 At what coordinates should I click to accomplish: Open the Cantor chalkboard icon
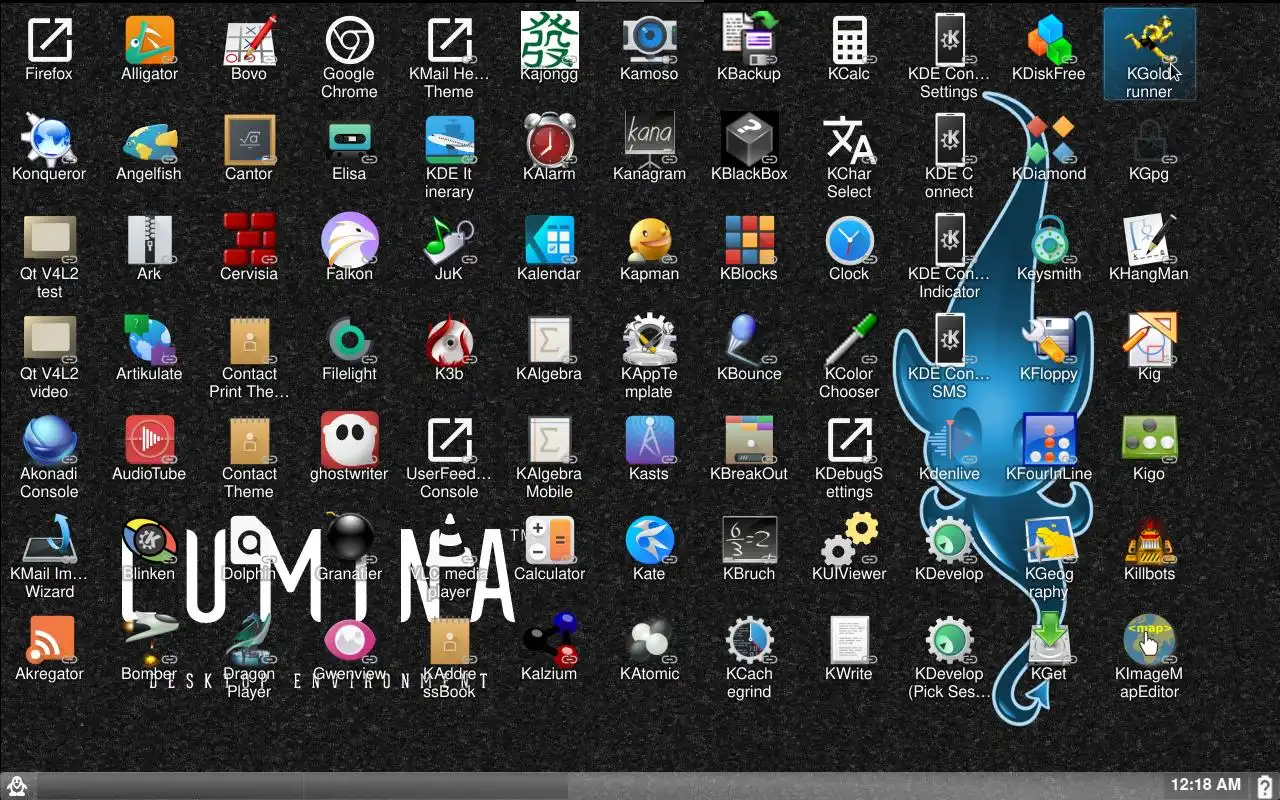pos(249,140)
